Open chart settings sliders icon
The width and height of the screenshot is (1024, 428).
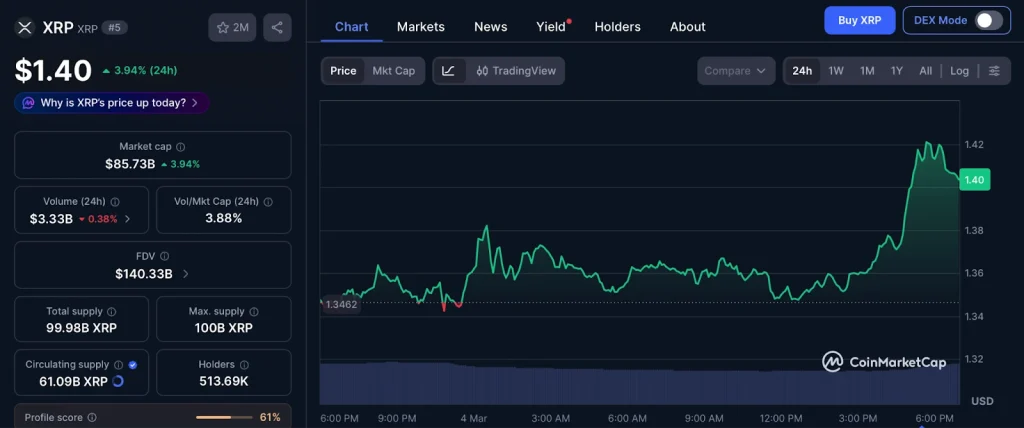coord(994,71)
